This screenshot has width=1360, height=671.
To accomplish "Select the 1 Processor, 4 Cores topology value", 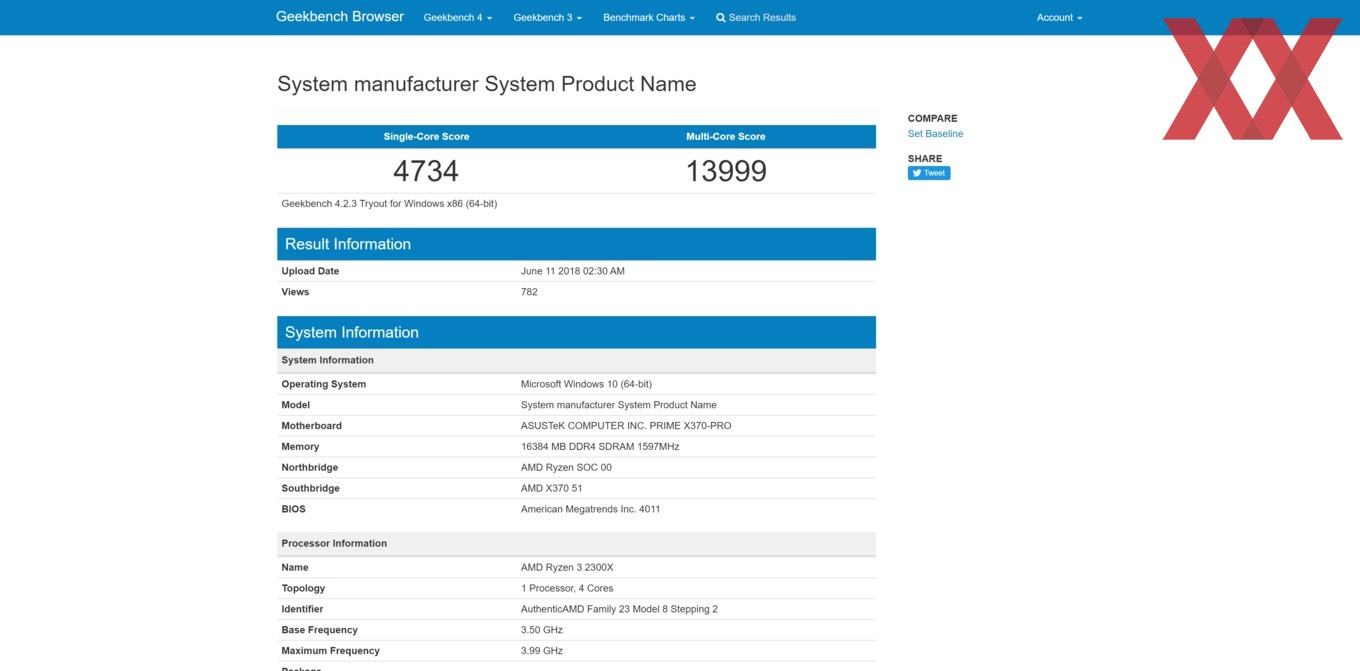I will click(x=567, y=589).
